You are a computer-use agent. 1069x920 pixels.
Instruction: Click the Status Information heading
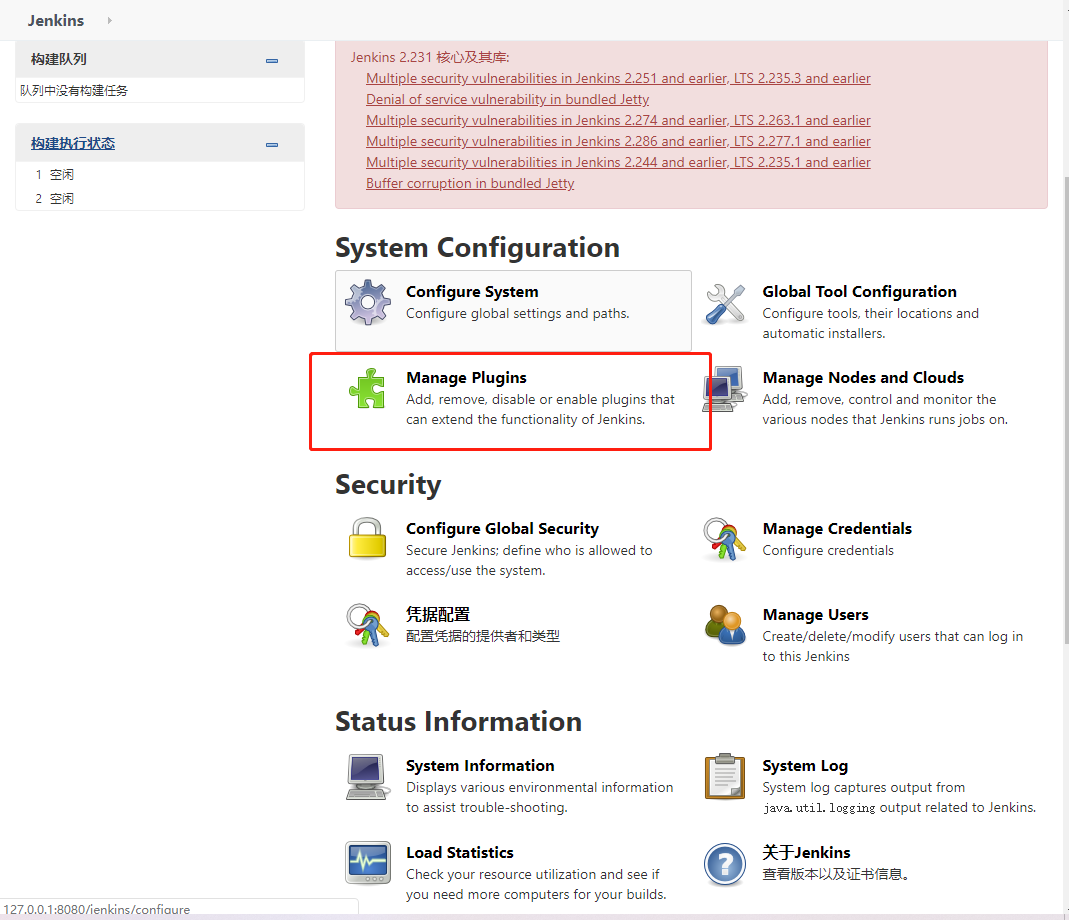click(458, 722)
